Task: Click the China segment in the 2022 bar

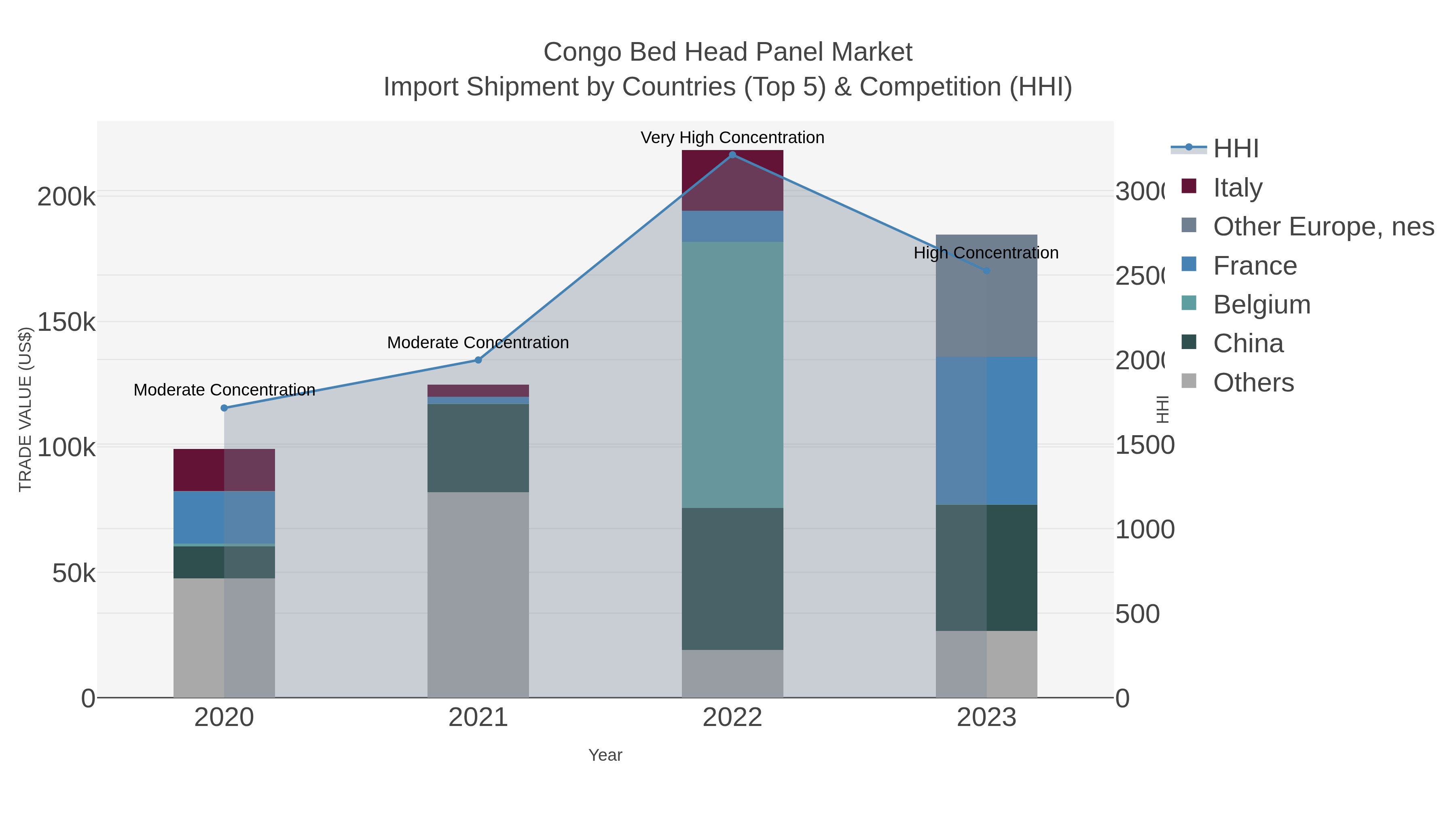Action: [x=732, y=579]
